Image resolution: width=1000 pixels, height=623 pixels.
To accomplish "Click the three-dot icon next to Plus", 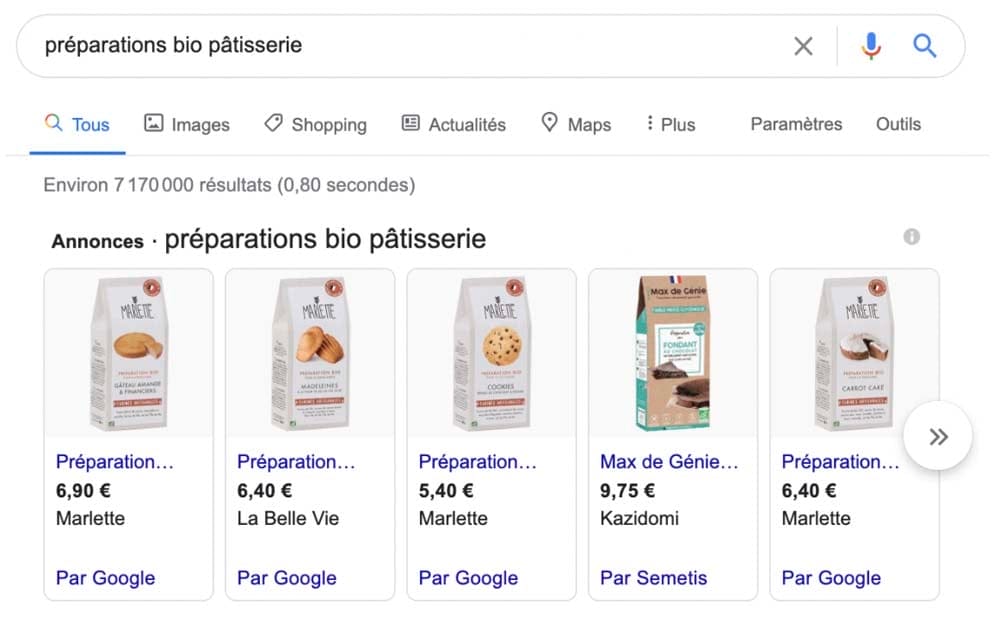I will (x=651, y=123).
